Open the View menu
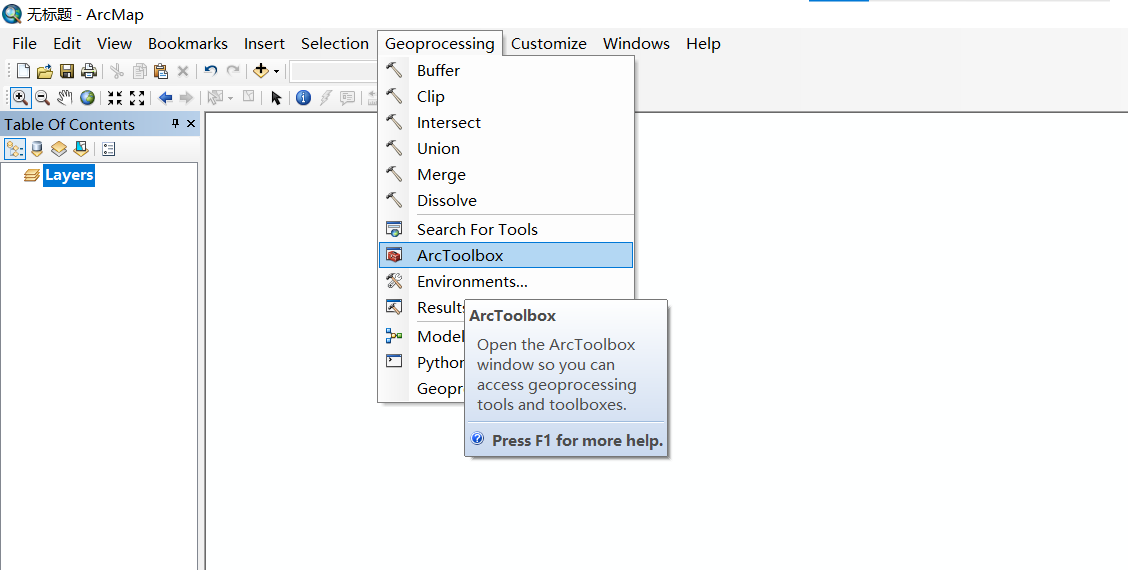The height and width of the screenshot is (570, 1128). tap(114, 43)
